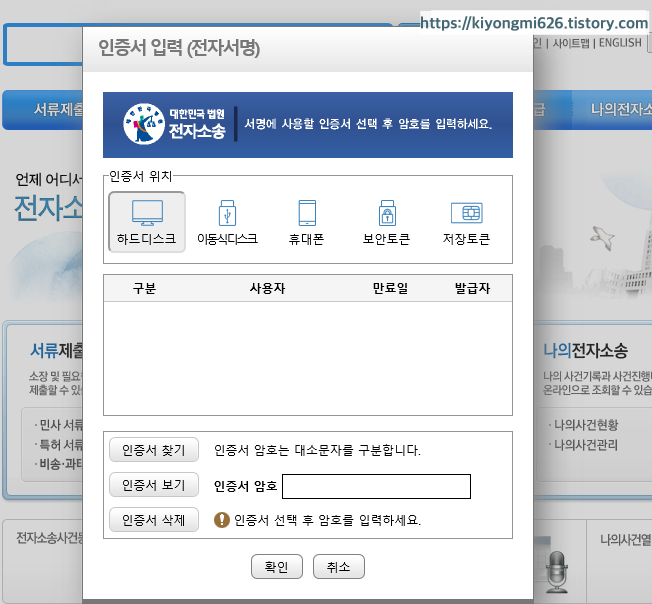The image size is (652, 604).
Task: Choose 보안토큰 certificate location
Action: coord(387,222)
